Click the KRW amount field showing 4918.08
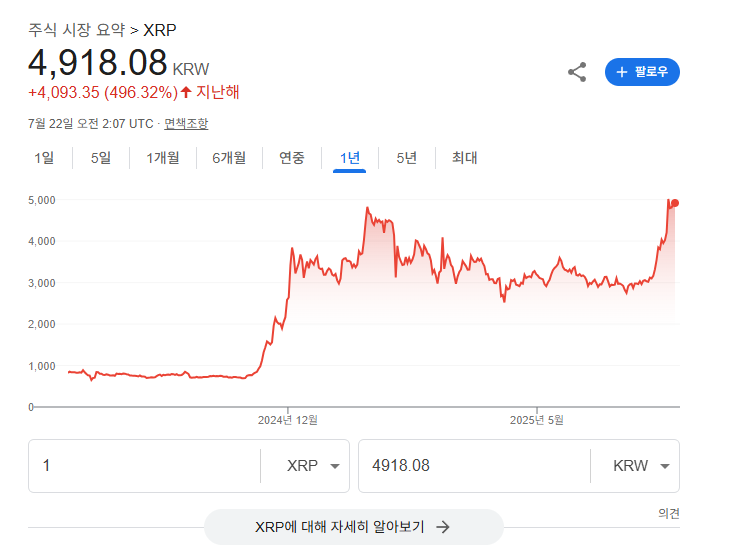 [x=474, y=465]
